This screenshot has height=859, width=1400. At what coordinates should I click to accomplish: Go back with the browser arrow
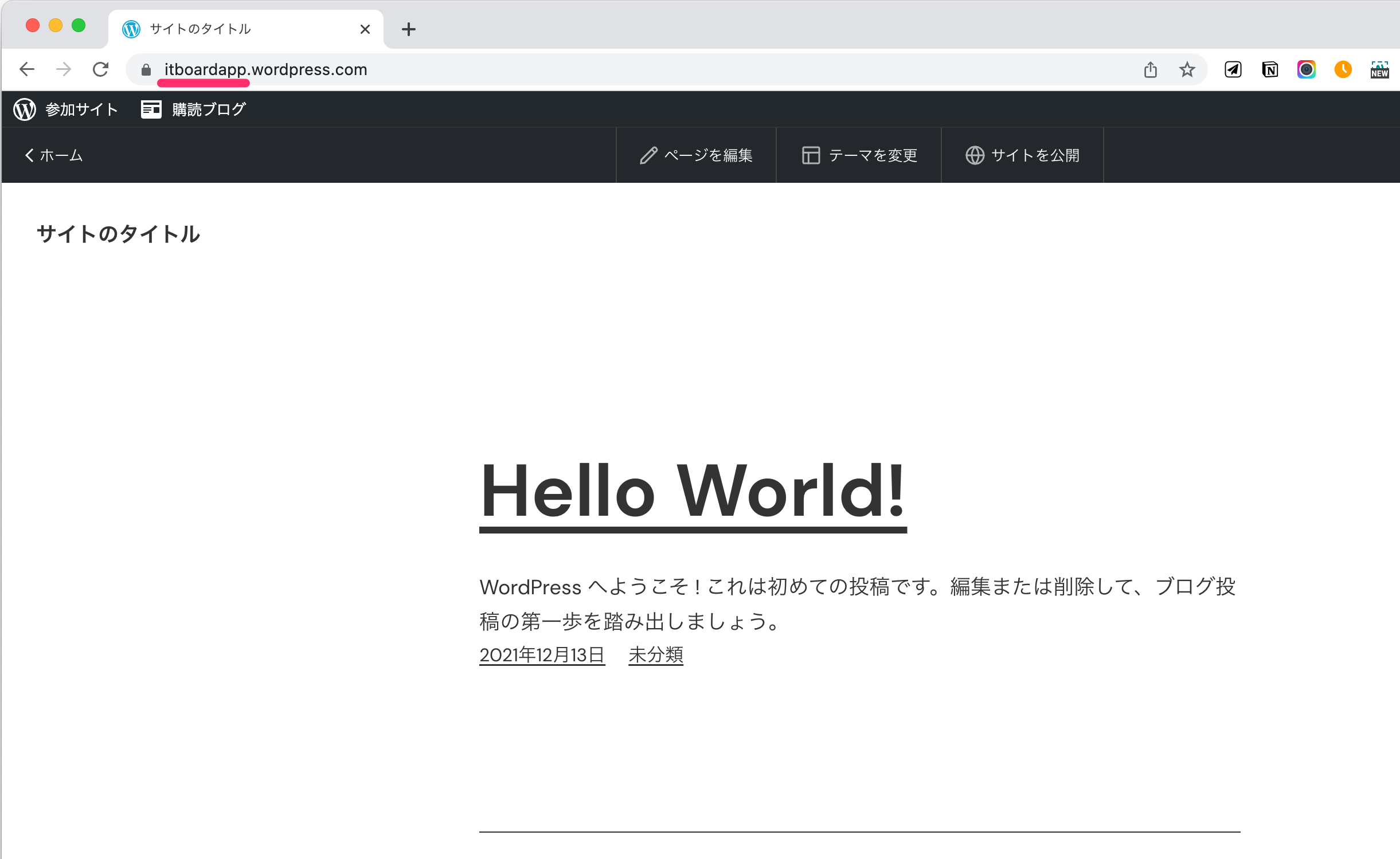tap(27, 70)
